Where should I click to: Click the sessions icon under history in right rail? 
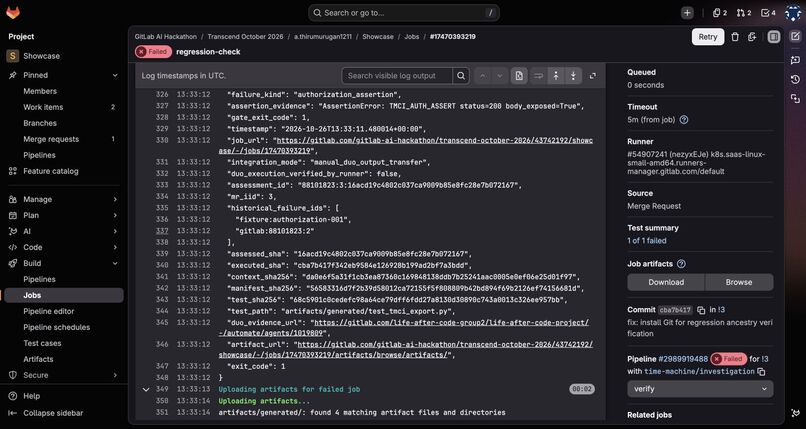[x=795, y=98]
